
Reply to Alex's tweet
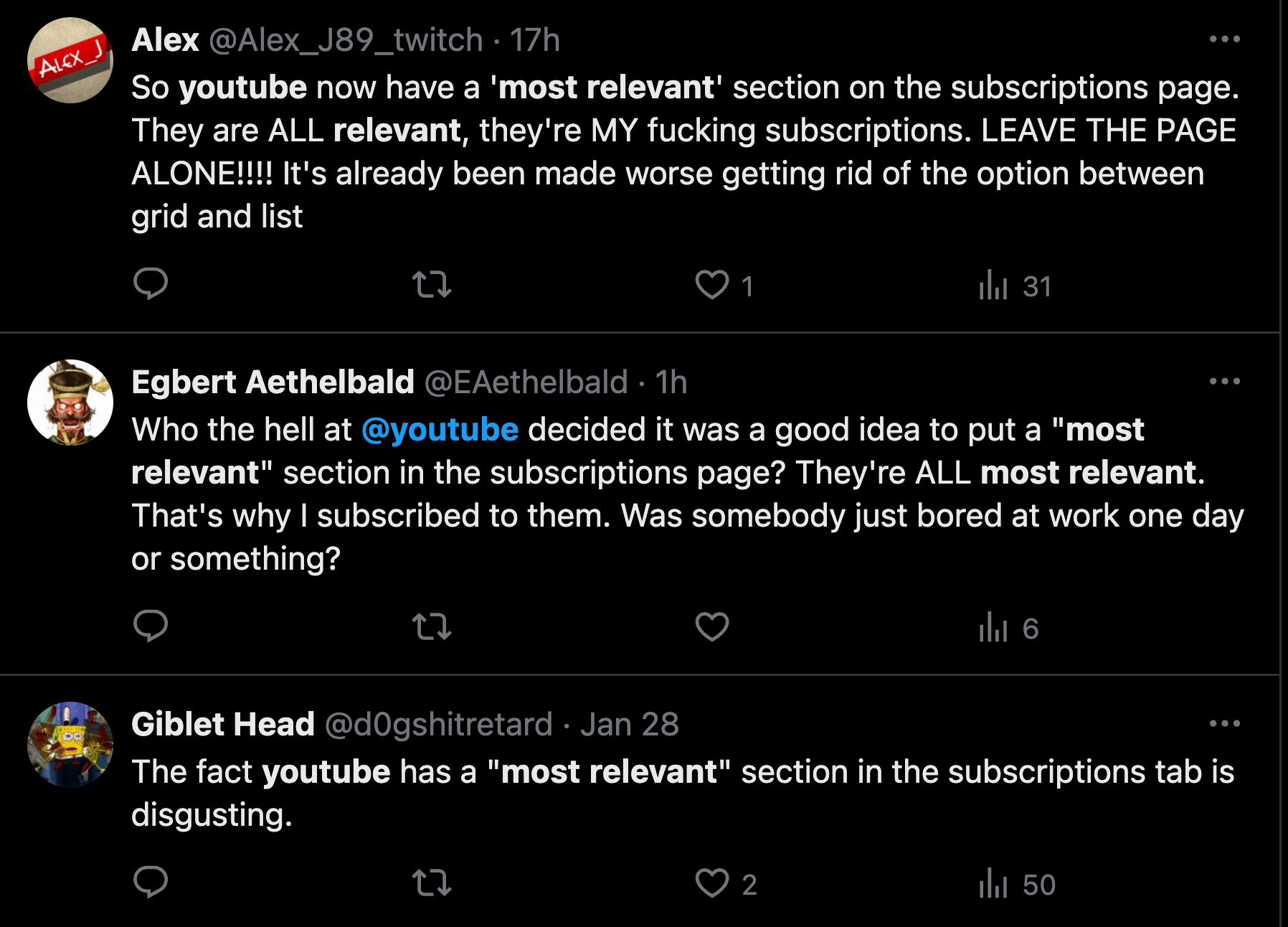pos(151,284)
